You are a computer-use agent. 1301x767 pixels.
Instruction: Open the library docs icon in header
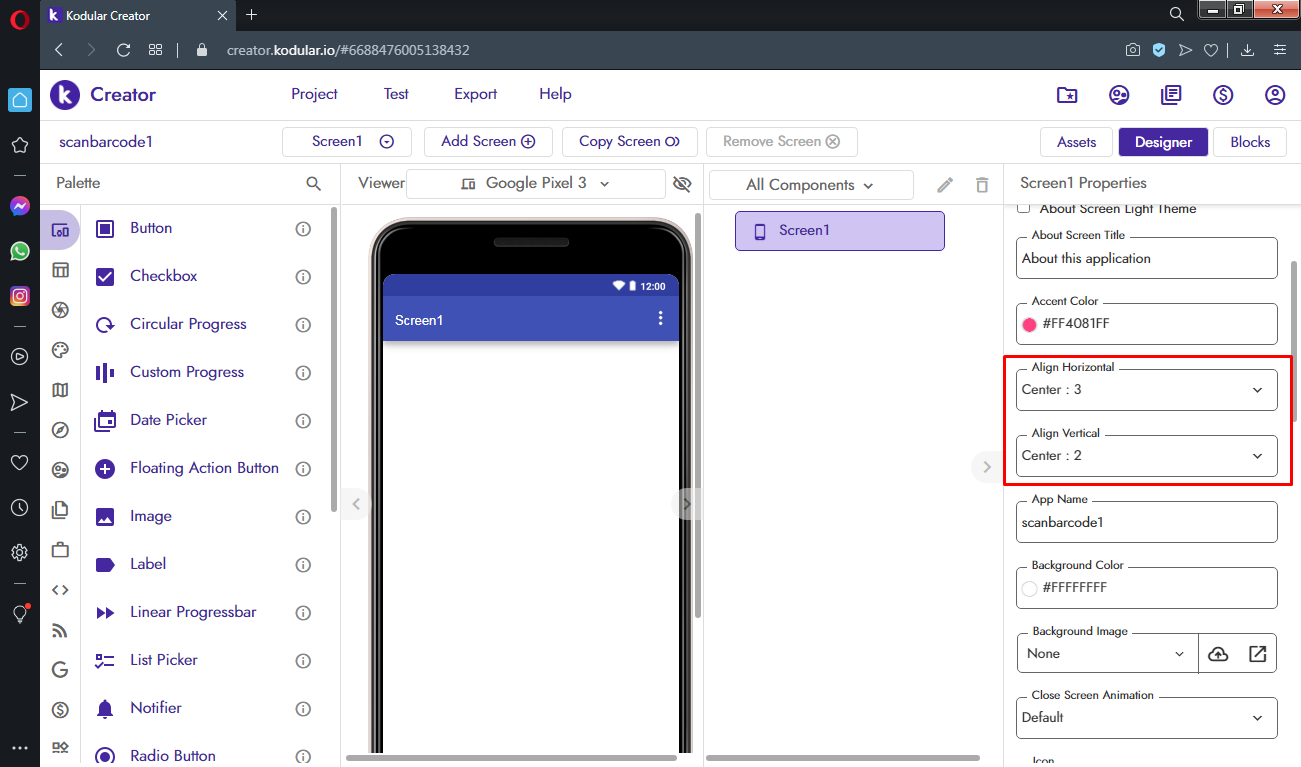click(x=1171, y=95)
